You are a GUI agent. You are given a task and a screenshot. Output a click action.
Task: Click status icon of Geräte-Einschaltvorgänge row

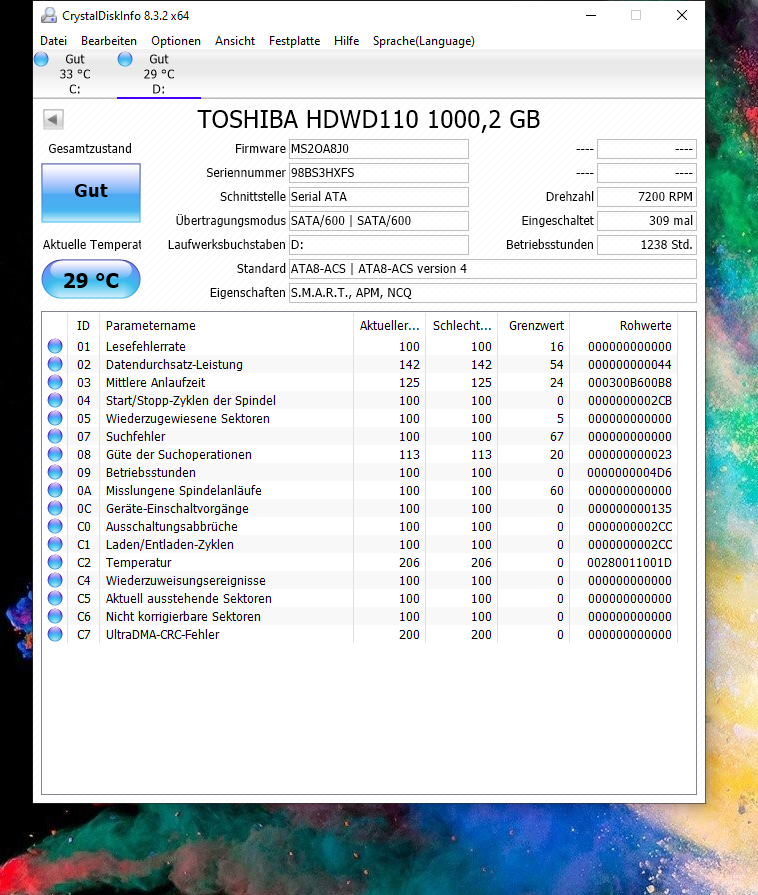55,508
